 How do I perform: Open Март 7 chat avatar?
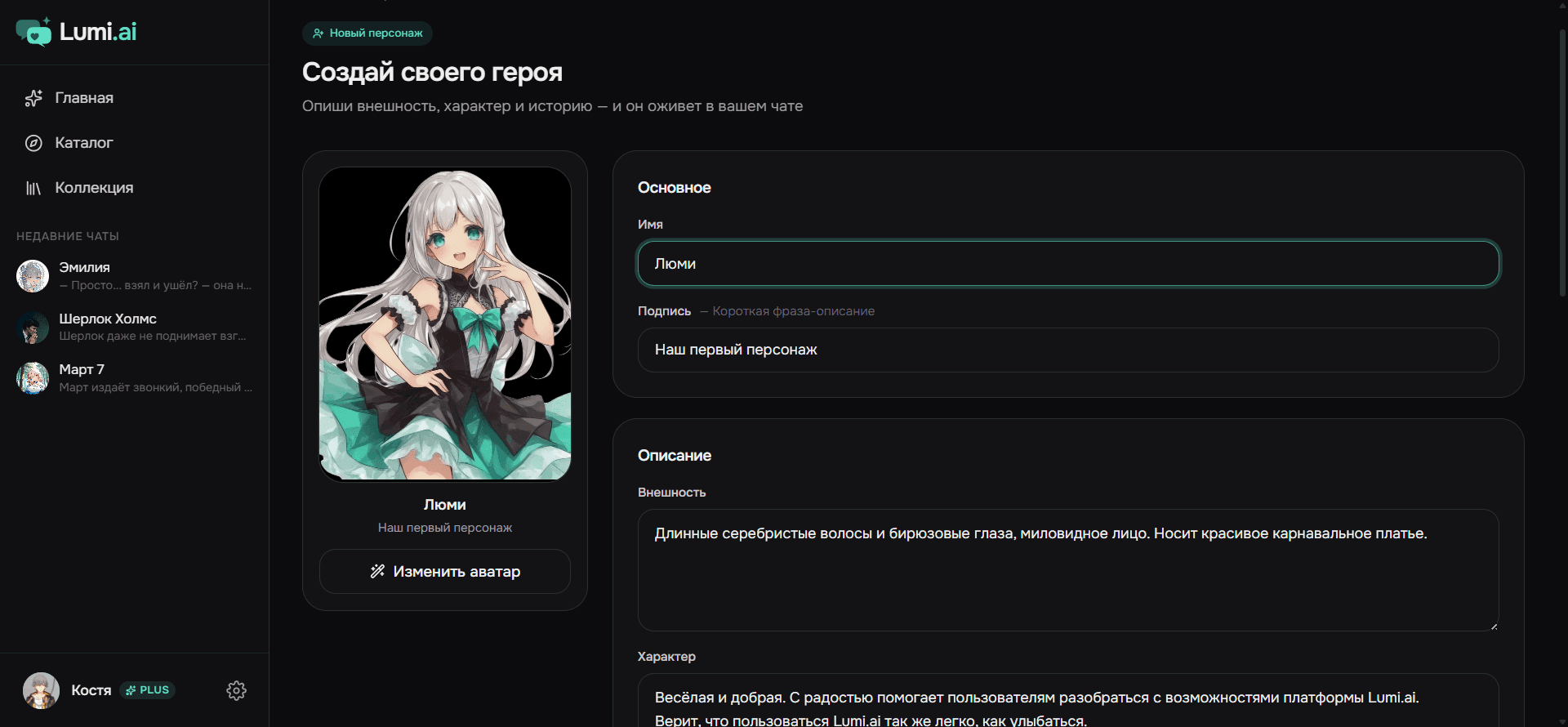[33, 378]
